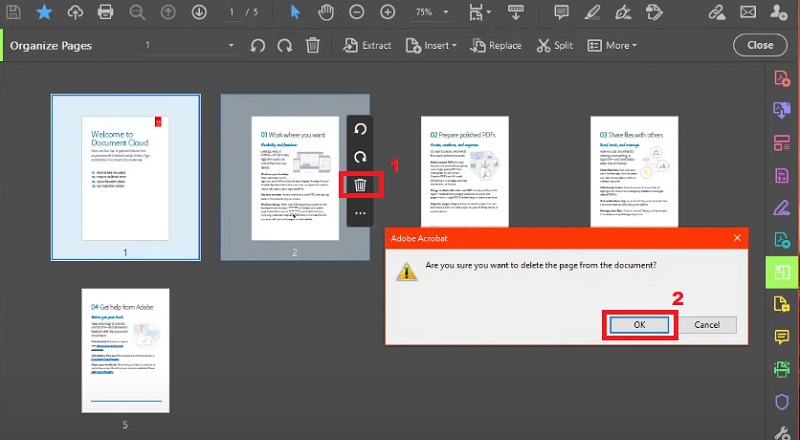Open the Sign document pen tool
800x440 pixels.
click(623, 12)
